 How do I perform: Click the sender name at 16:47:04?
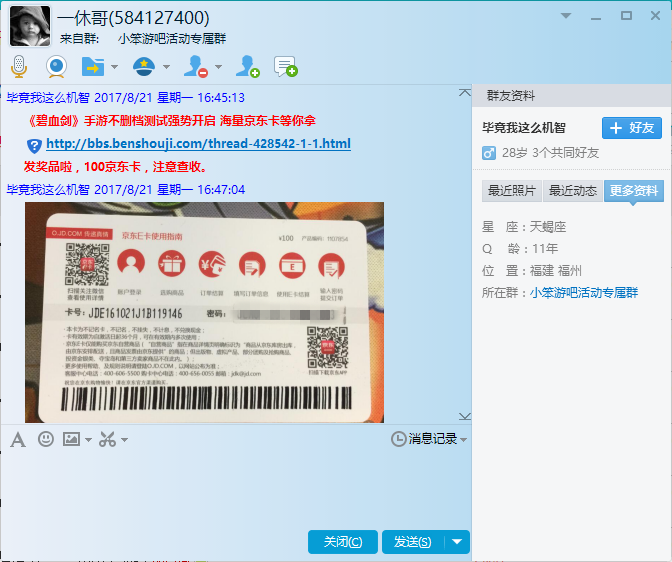pos(48,189)
